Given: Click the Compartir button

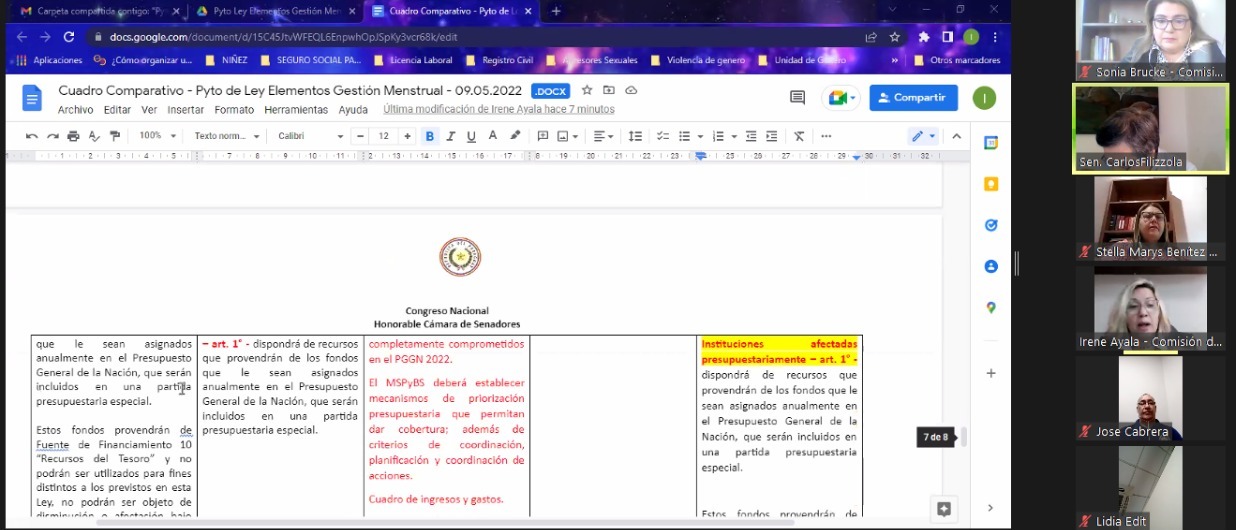Looking at the screenshot, I should coord(914,98).
